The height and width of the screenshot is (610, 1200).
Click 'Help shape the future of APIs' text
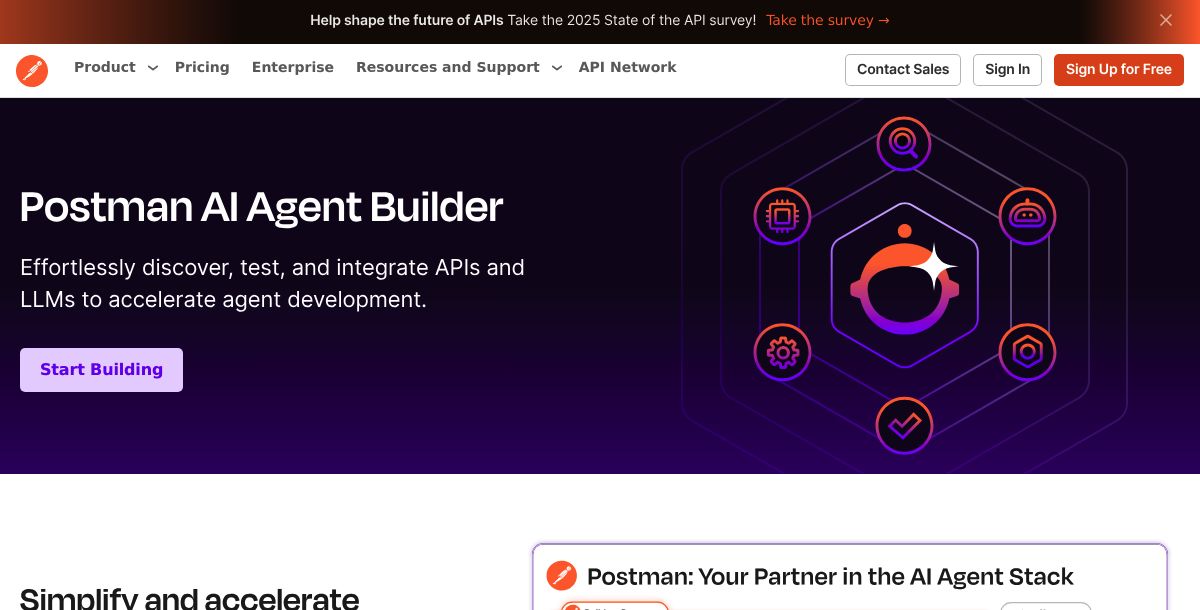pos(406,20)
